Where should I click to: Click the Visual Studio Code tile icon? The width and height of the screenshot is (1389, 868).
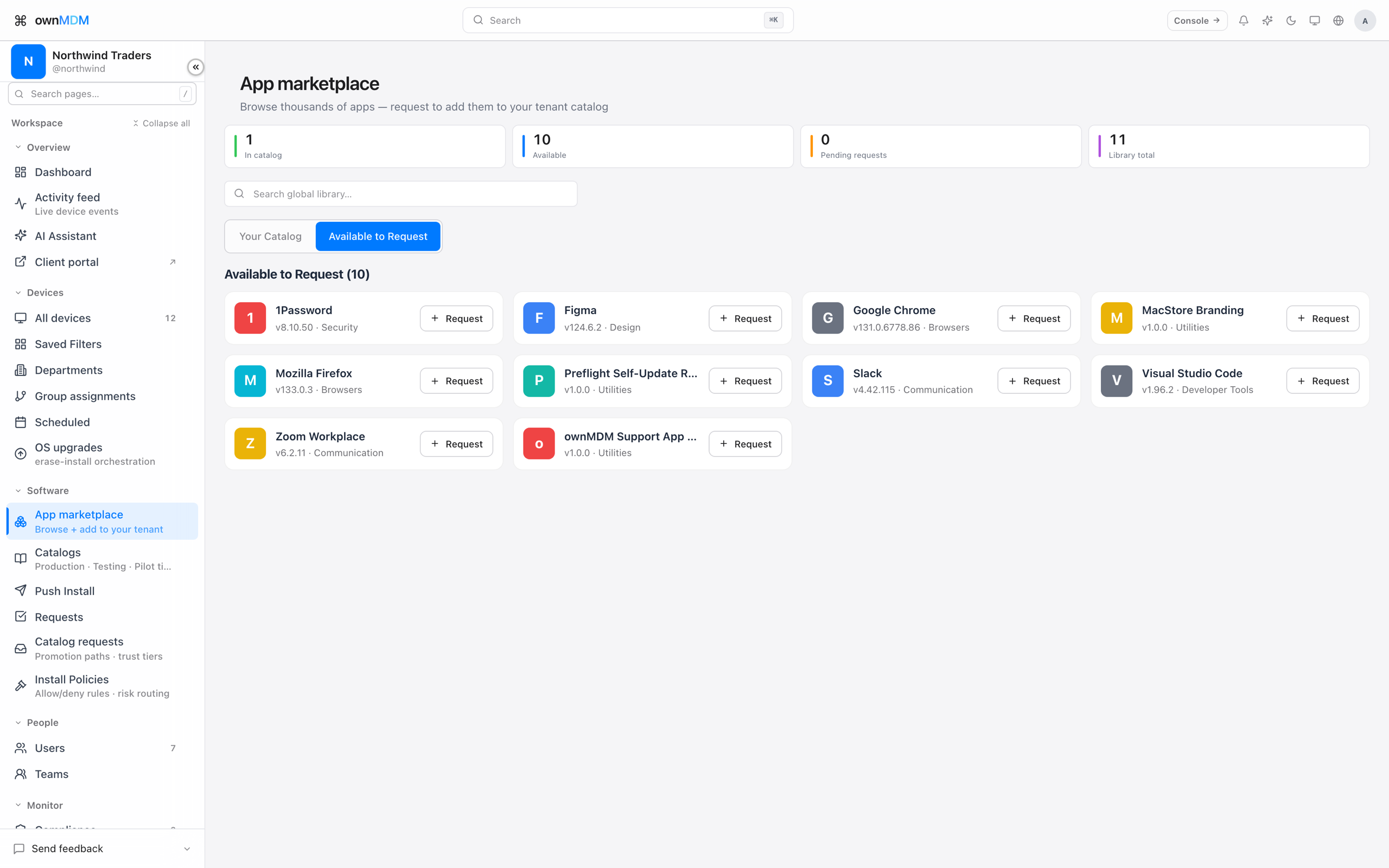pos(1117,381)
